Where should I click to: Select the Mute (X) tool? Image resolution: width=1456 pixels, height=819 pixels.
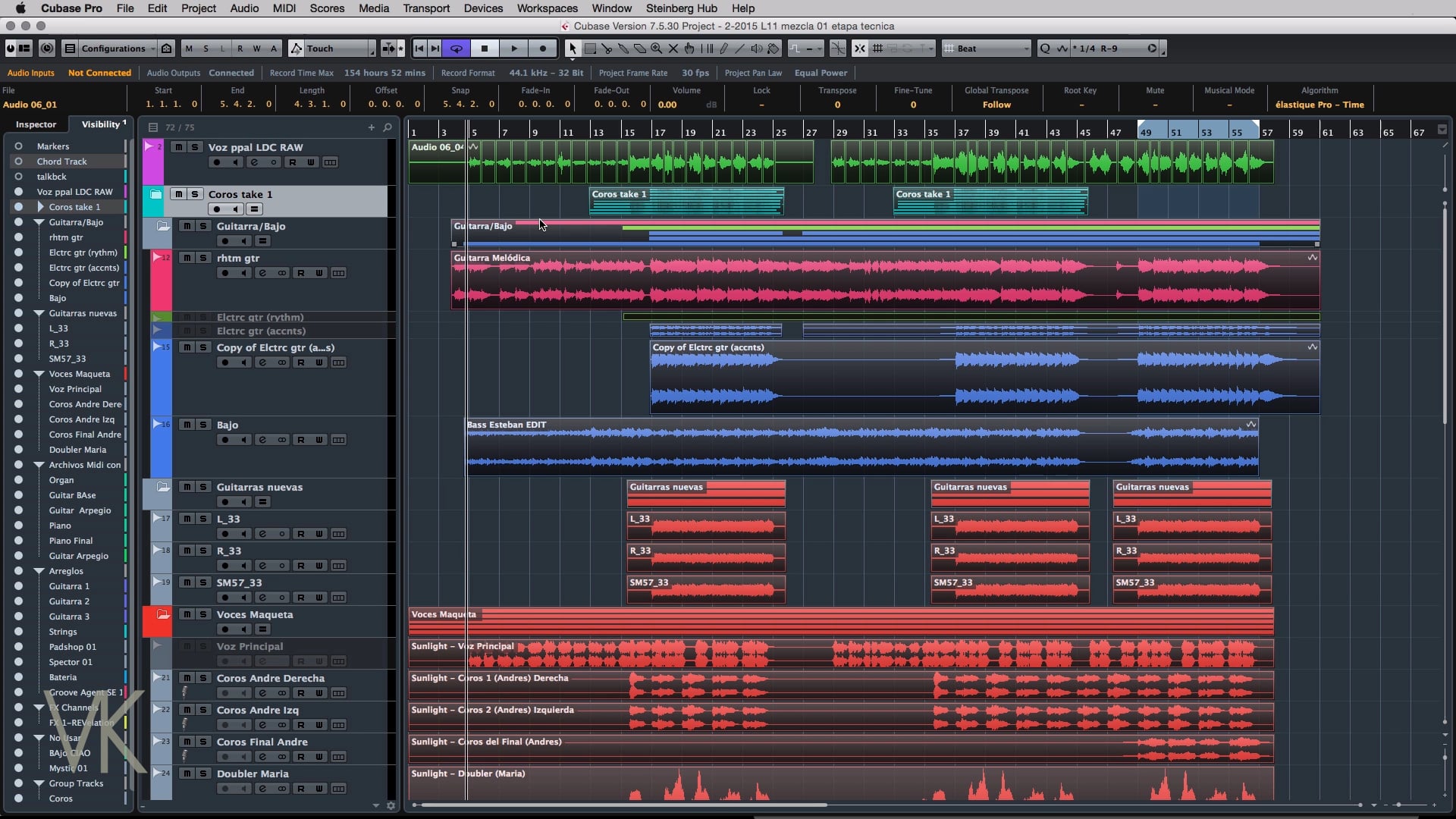(673, 49)
